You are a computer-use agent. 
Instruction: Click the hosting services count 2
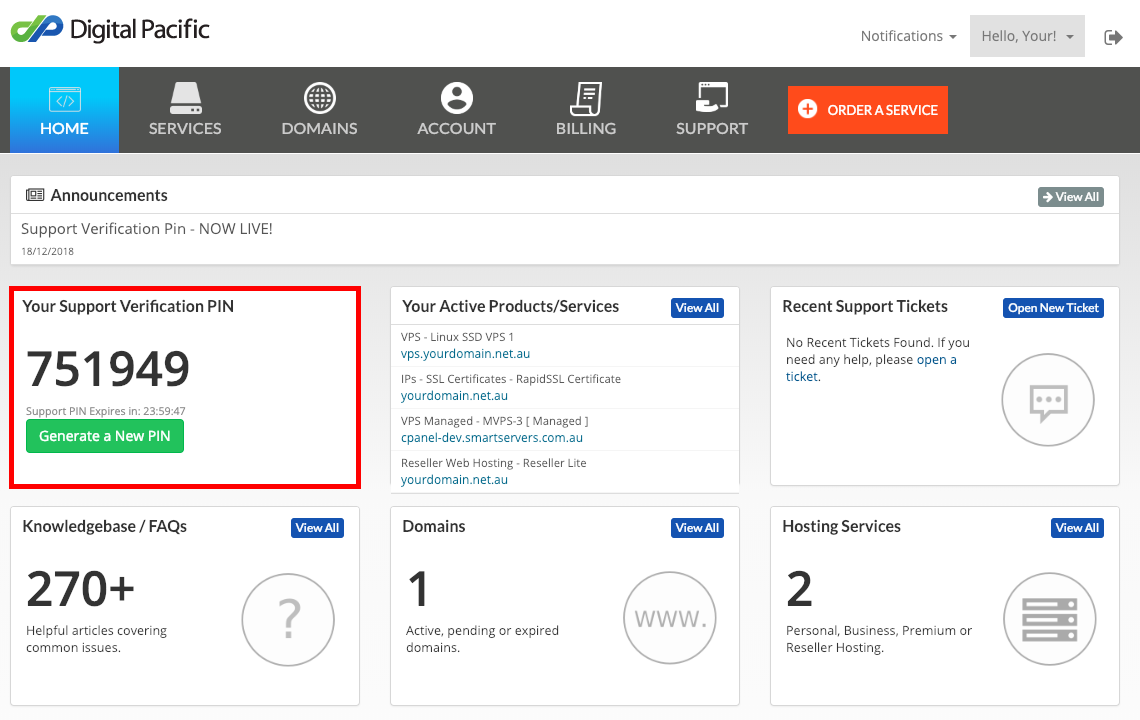click(800, 589)
